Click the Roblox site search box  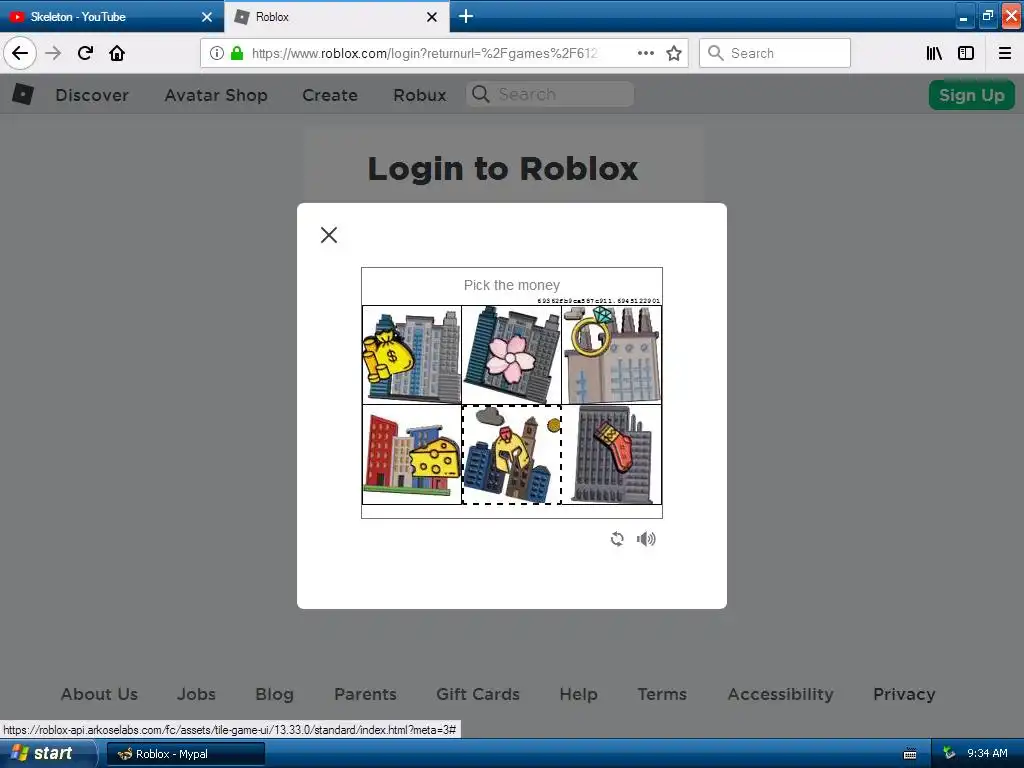point(550,95)
